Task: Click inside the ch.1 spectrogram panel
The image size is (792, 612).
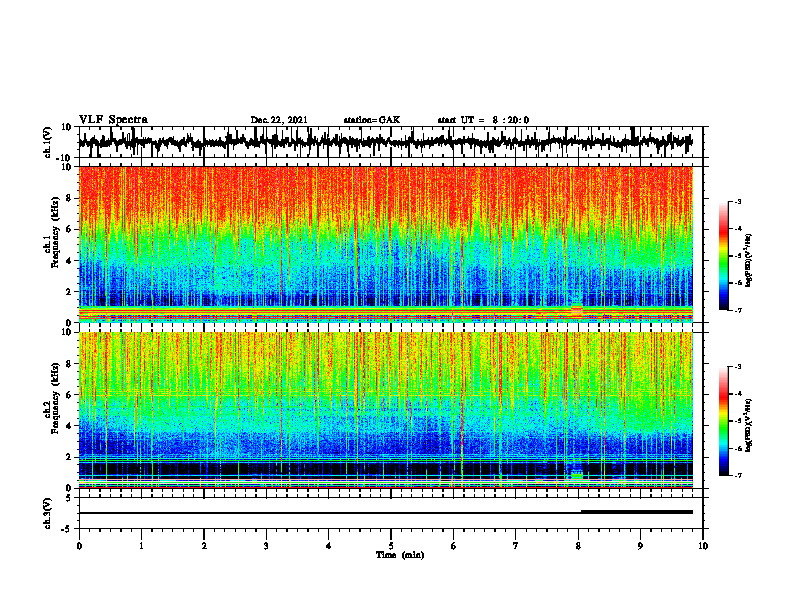Action: pos(385,244)
